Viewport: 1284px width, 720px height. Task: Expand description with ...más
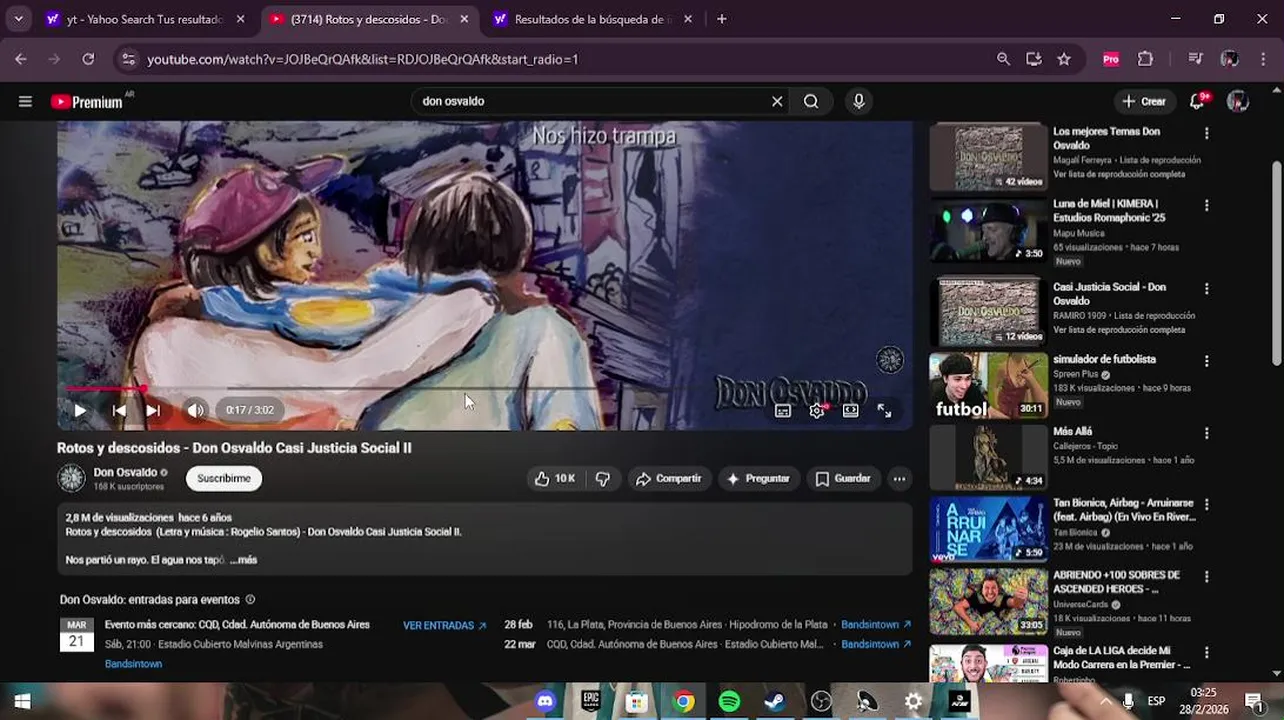click(243, 560)
